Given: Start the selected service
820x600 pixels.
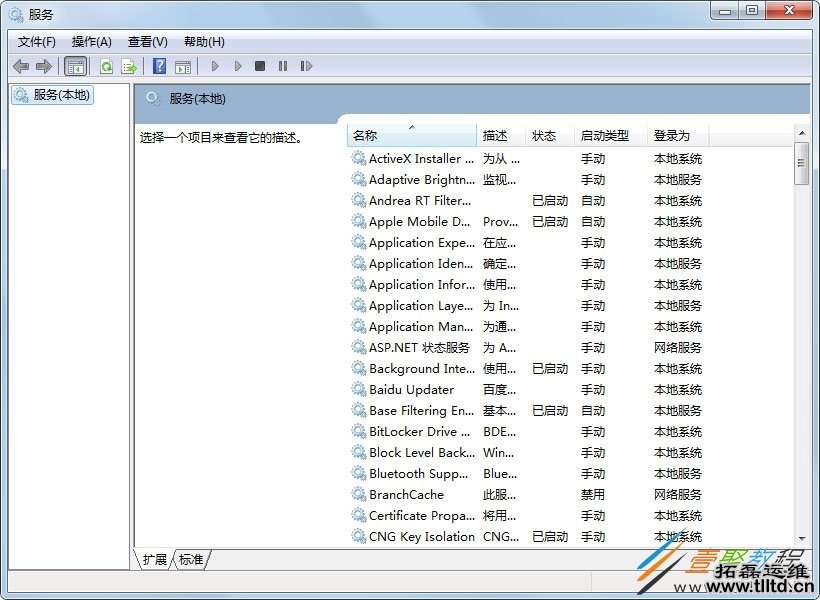Looking at the screenshot, I should click(x=214, y=65).
